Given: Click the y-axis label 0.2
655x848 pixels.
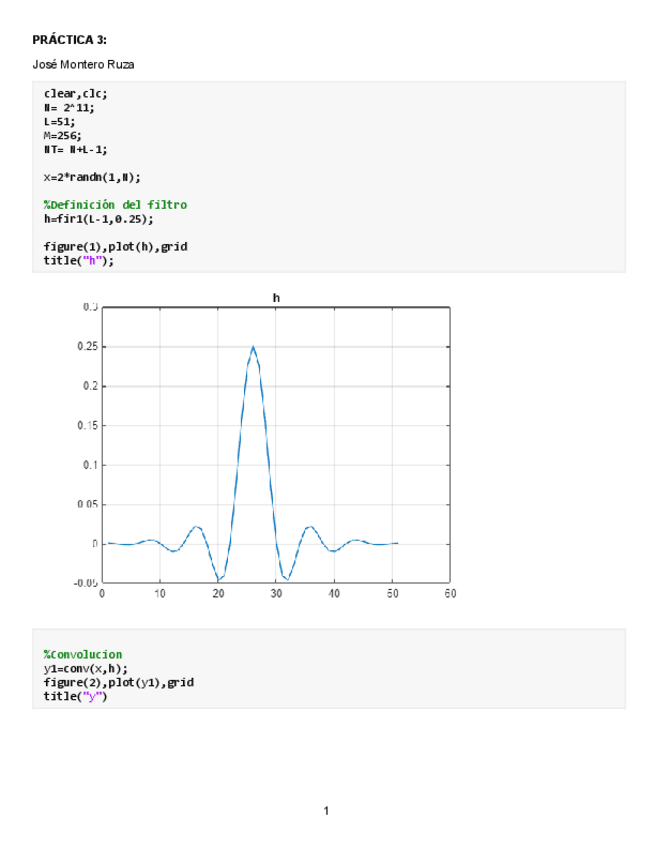Looking at the screenshot, I should pyautogui.click(x=91, y=386).
